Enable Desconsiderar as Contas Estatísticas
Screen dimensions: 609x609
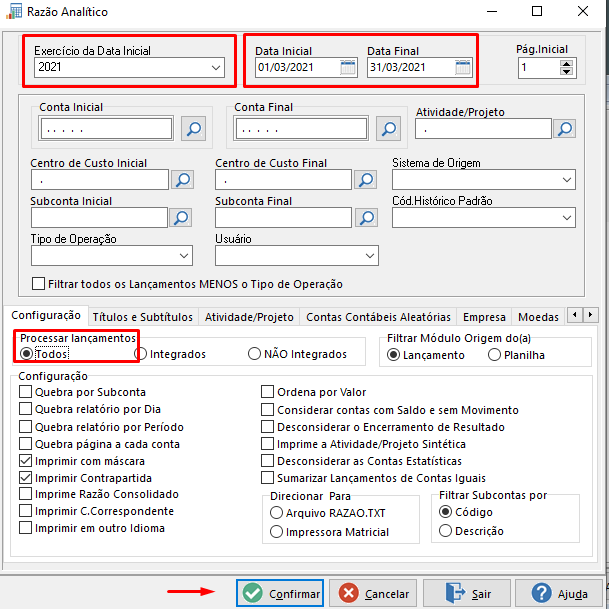coord(267,461)
